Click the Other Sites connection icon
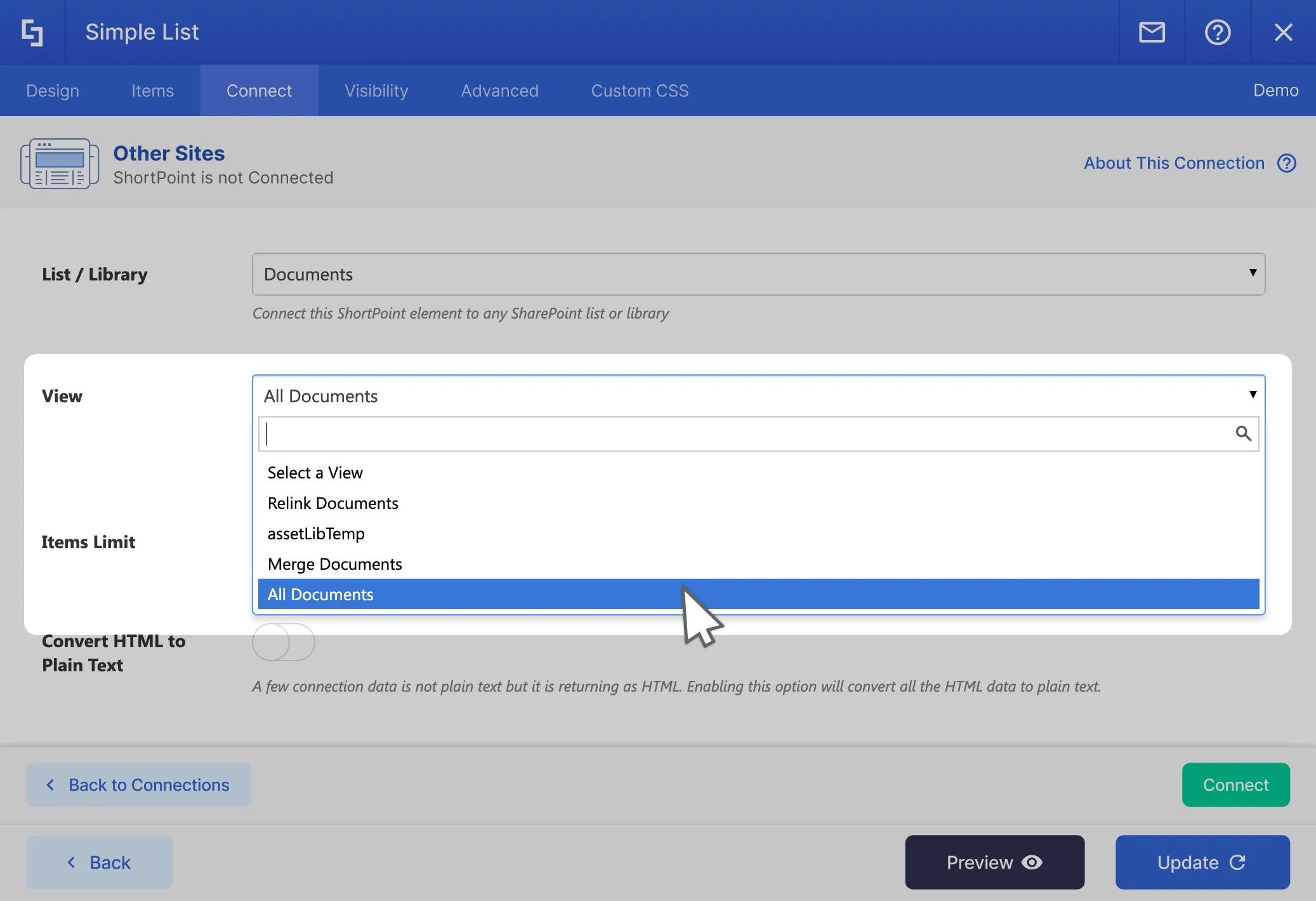The height and width of the screenshot is (901, 1316). [x=60, y=164]
